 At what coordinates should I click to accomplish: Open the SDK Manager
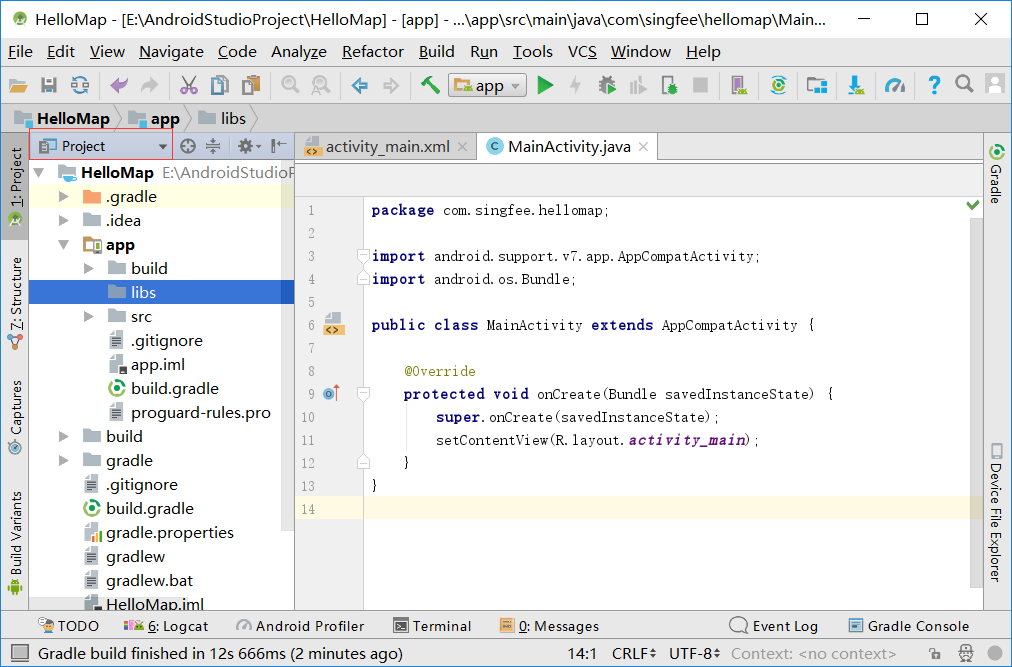point(856,85)
